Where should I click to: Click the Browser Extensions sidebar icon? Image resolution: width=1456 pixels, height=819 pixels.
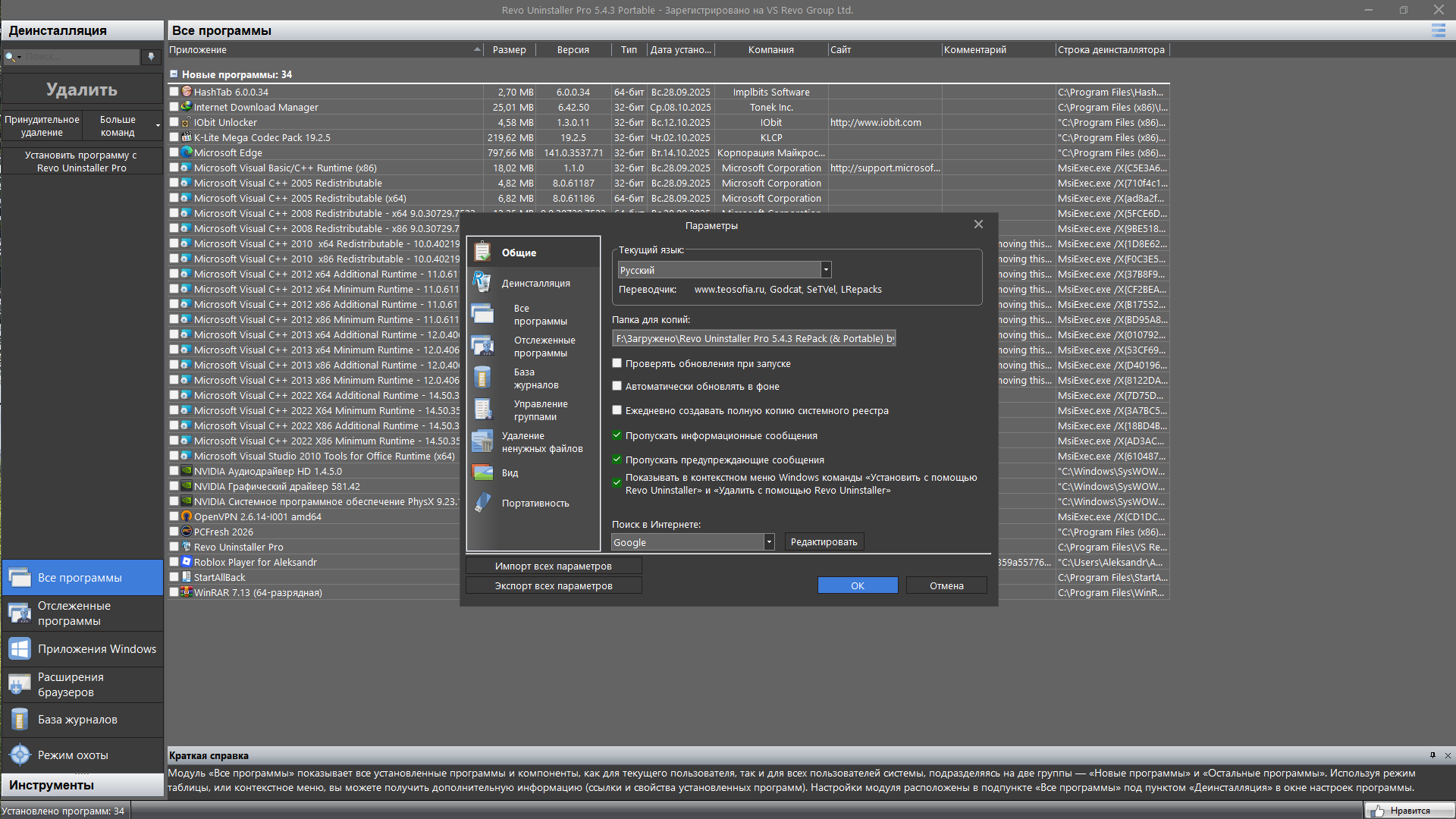[x=20, y=685]
